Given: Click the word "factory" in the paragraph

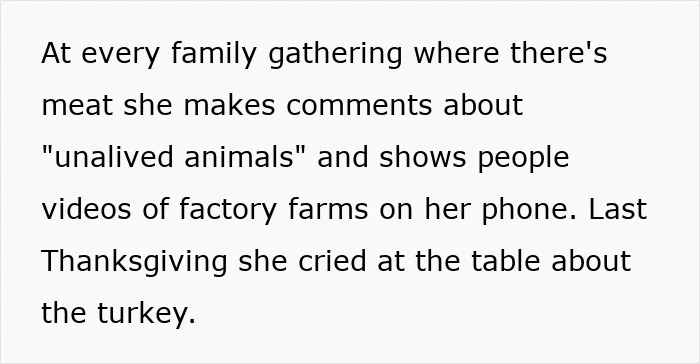Looking at the screenshot, I should [x=228, y=210].
